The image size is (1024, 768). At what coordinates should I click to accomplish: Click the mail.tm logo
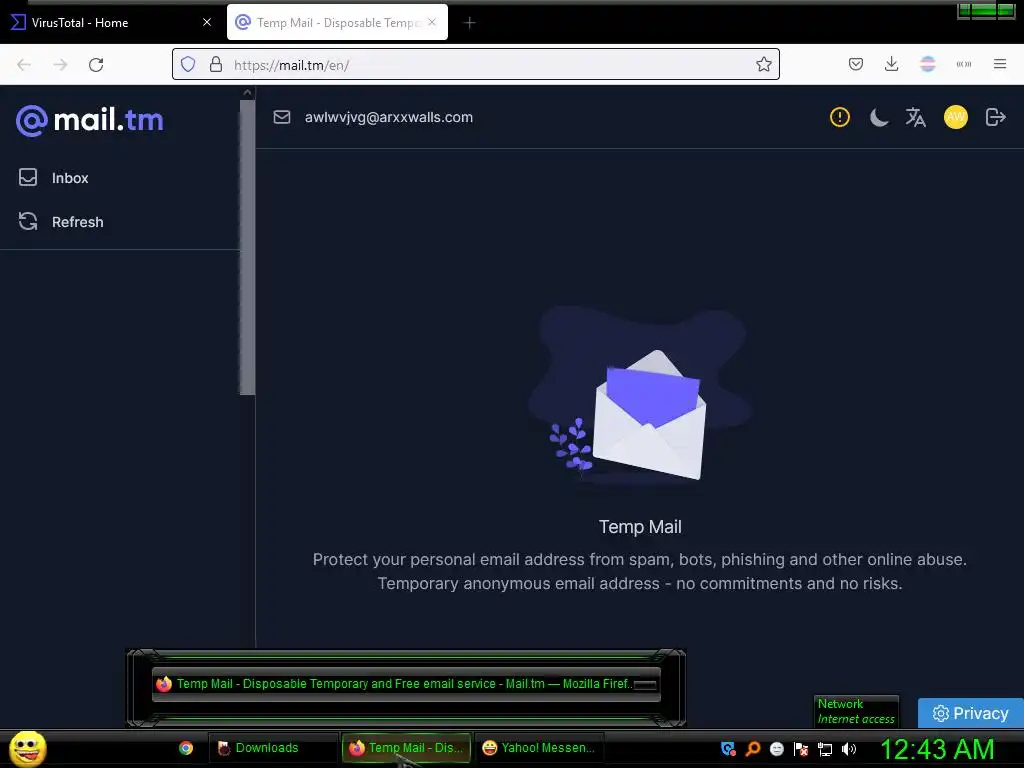point(89,120)
